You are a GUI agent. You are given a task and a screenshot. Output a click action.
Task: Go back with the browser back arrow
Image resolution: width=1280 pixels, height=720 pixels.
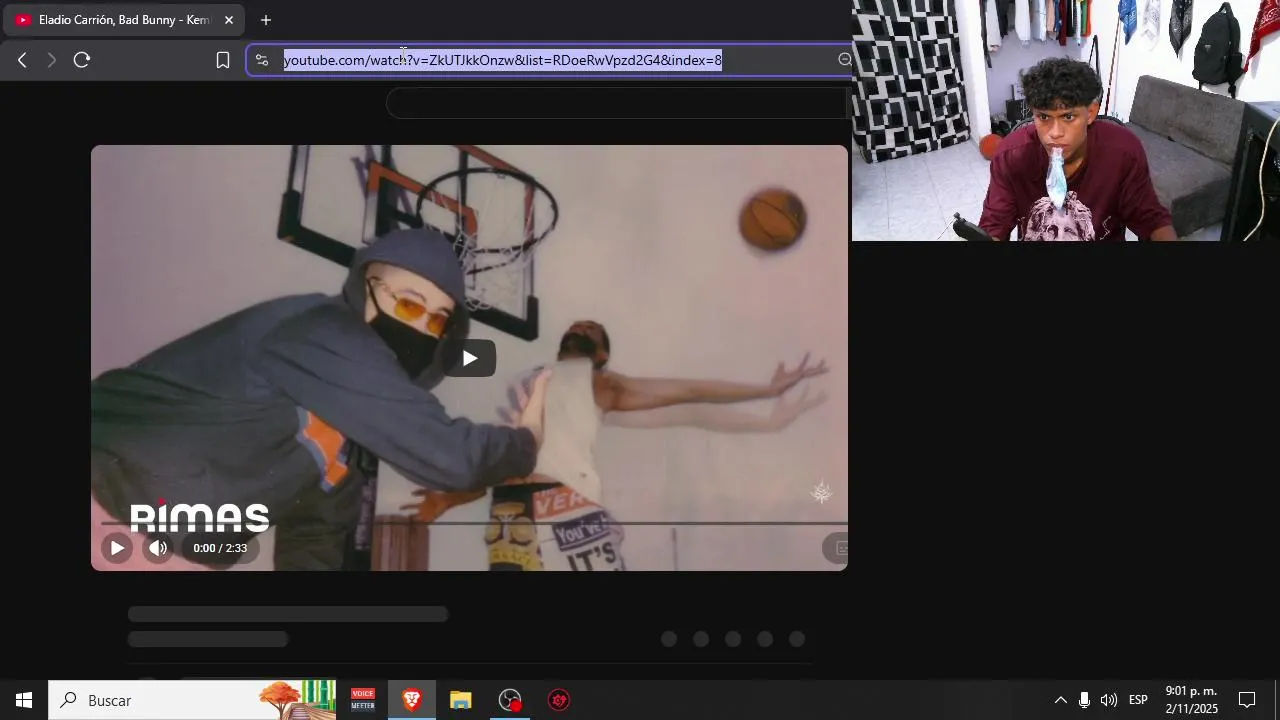tap(22, 60)
